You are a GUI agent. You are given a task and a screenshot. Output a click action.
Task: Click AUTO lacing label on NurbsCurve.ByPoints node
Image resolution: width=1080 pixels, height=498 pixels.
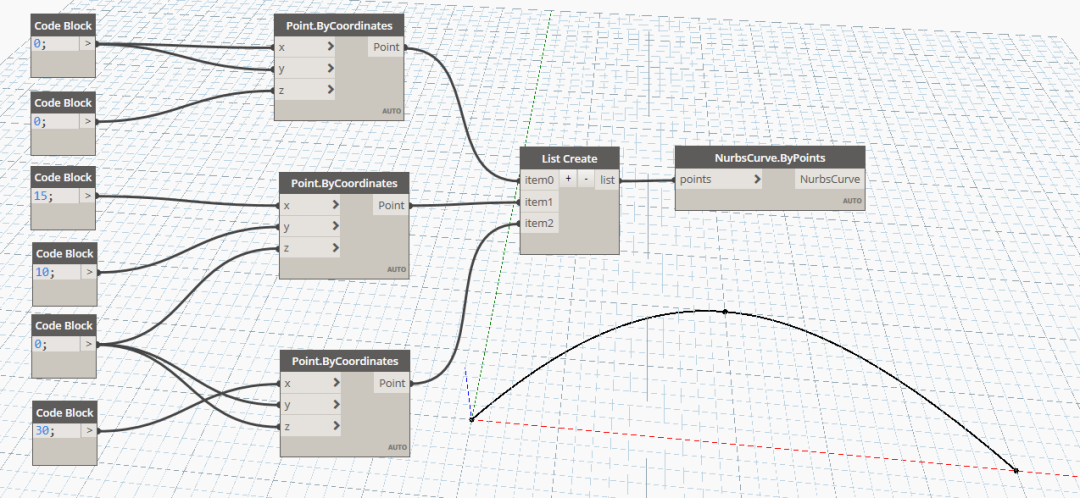(x=852, y=200)
